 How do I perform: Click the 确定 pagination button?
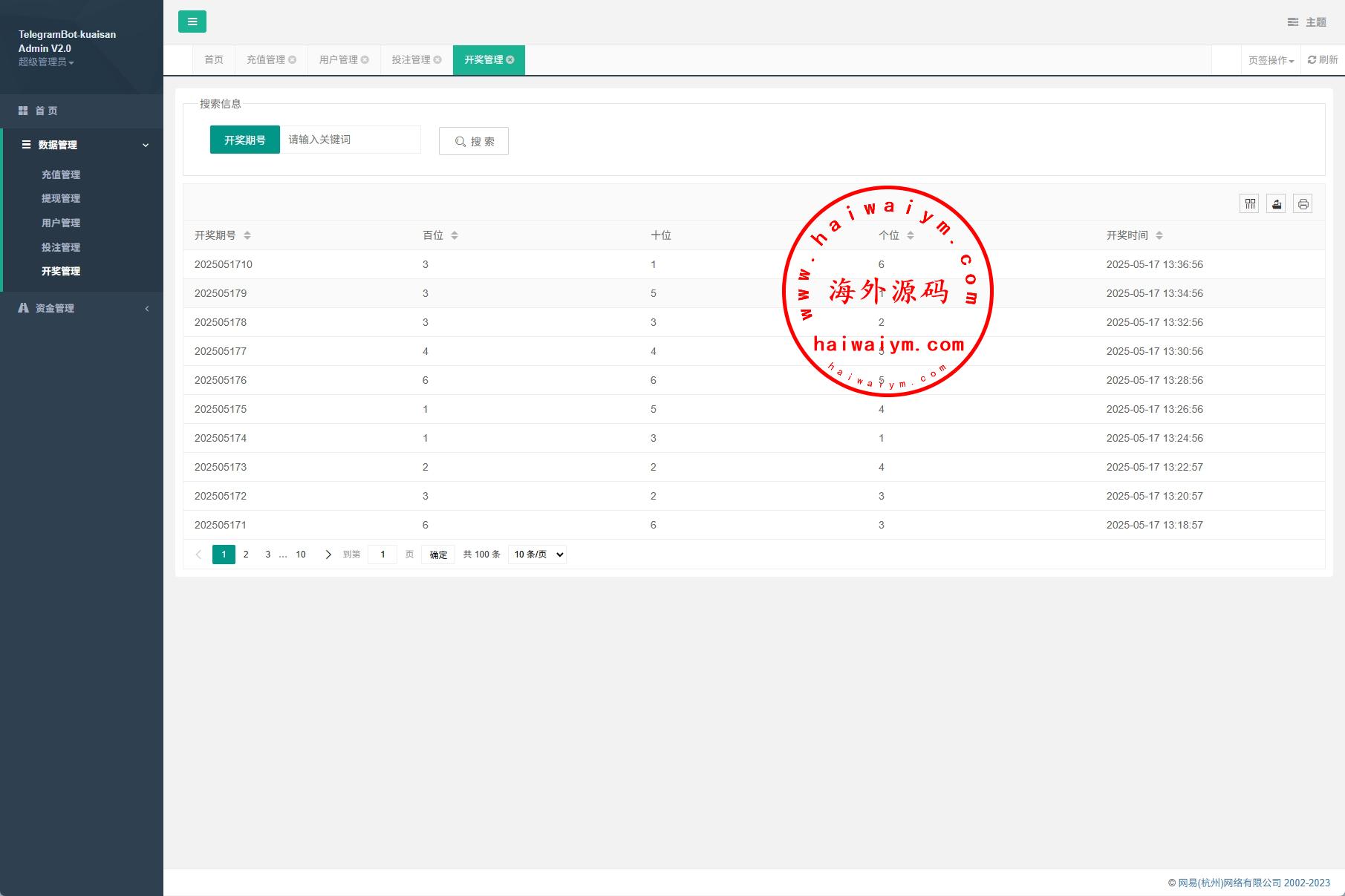pyautogui.click(x=438, y=555)
